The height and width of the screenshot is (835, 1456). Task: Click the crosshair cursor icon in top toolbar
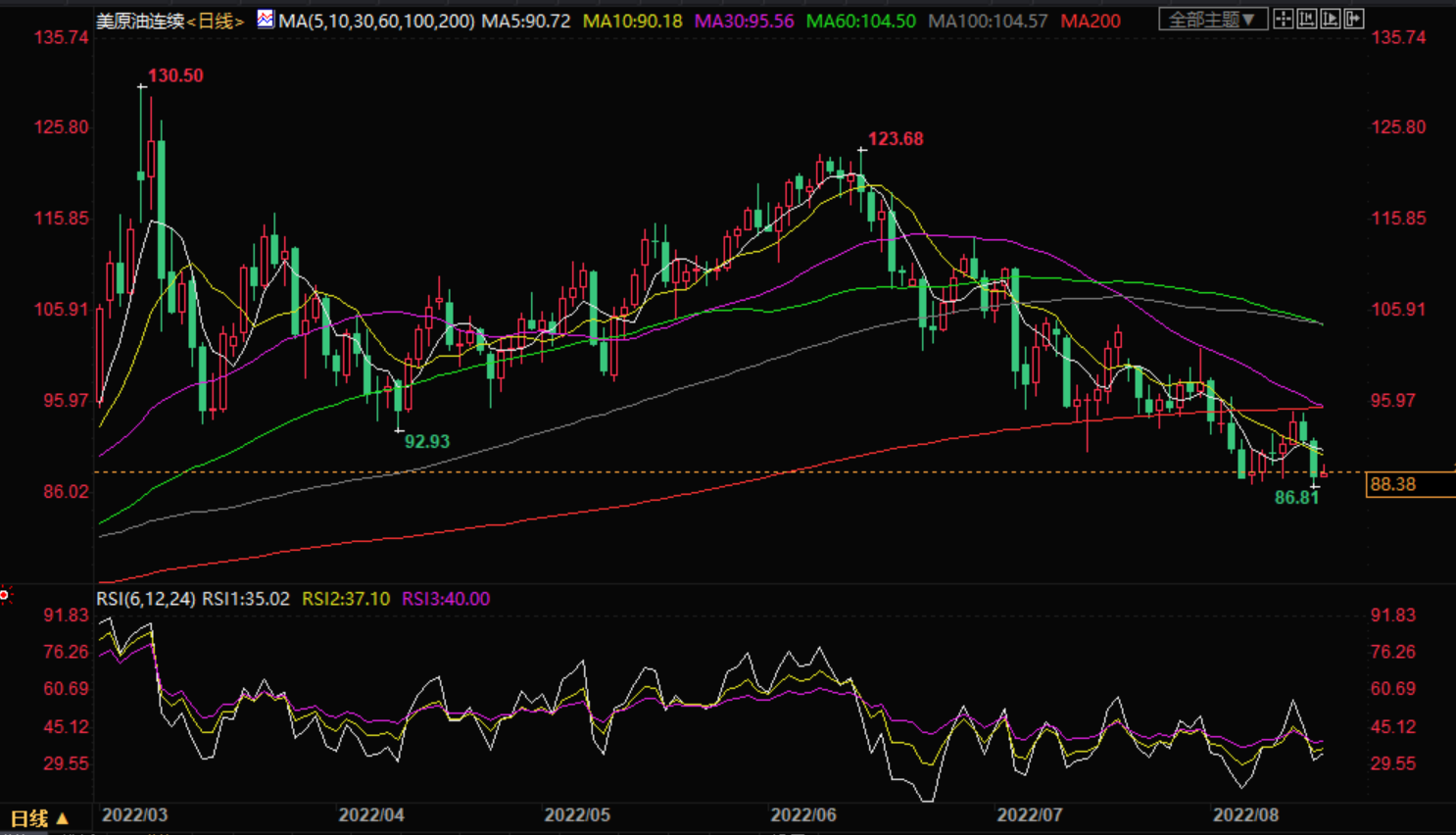click(x=1283, y=19)
